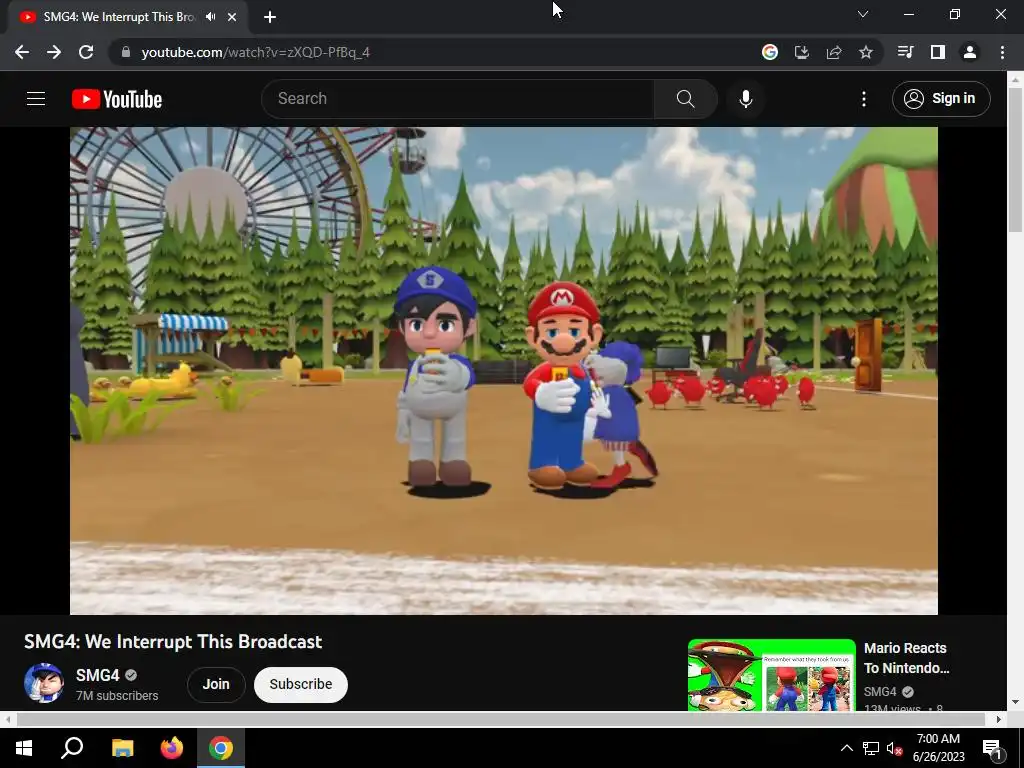Image resolution: width=1024 pixels, height=768 pixels.
Task: Click the vertical page scrollbar
Action: (1015, 160)
